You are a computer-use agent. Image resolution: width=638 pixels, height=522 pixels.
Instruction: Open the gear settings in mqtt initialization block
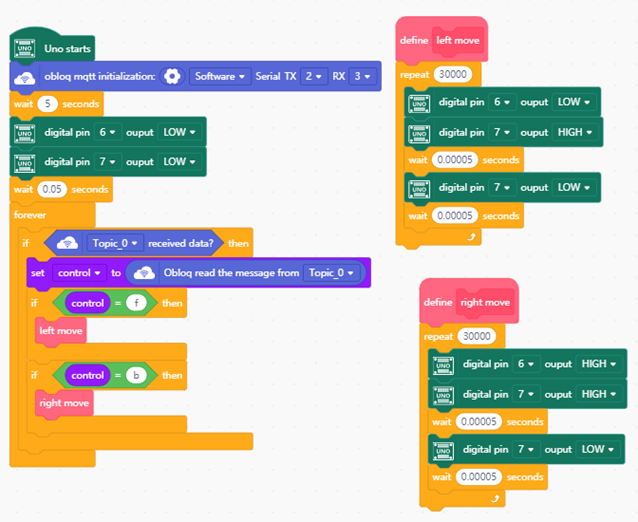click(172, 76)
